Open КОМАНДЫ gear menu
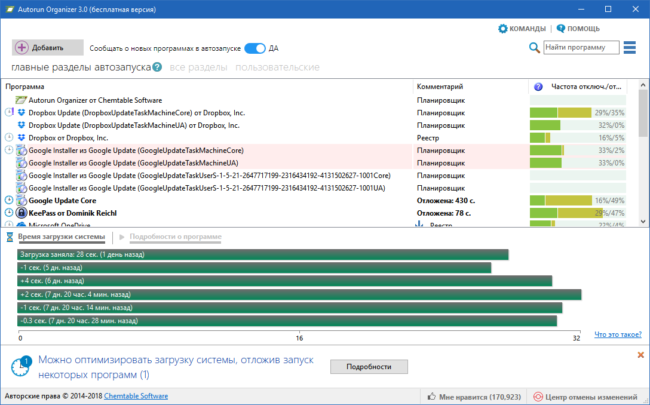The width and height of the screenshot is (650, 405). (522, 29)
